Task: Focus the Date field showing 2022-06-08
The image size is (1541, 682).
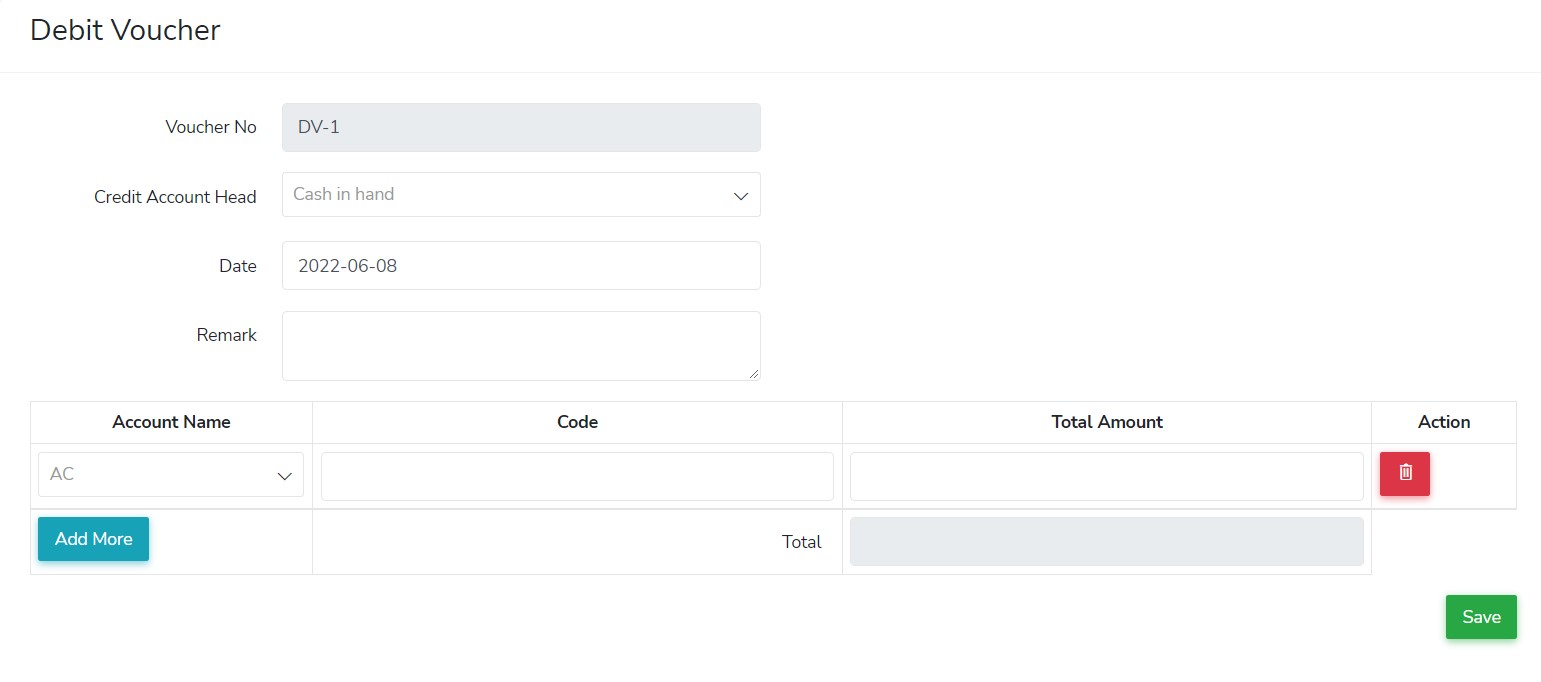Action: click(x=521, y=266)
